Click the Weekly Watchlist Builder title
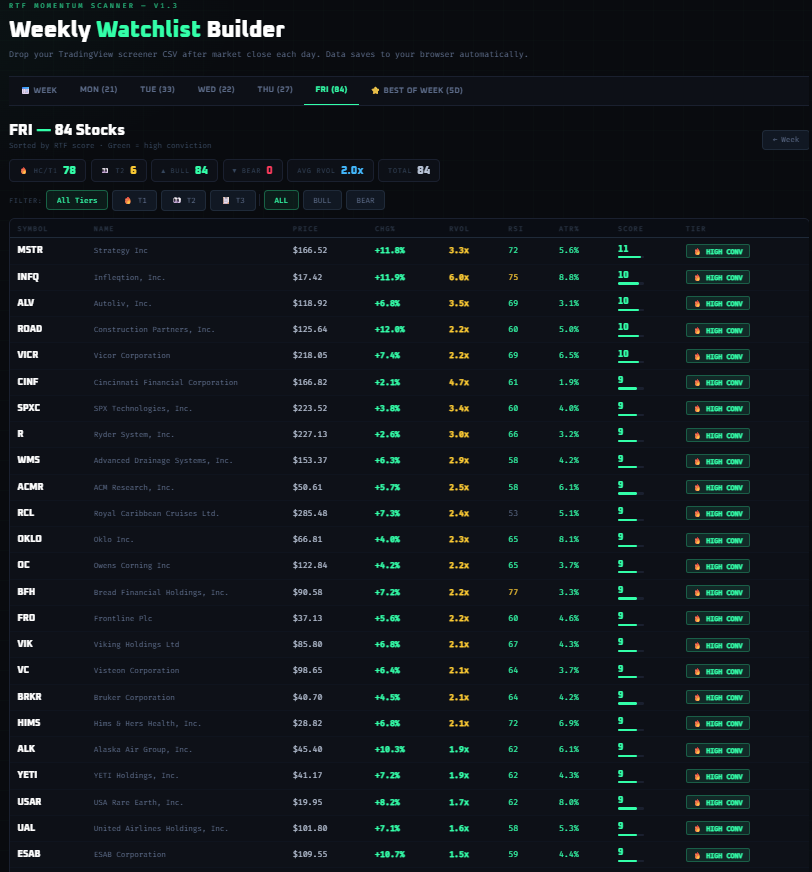This screenshot has height=872, width=812. click(x=147, y=29)
